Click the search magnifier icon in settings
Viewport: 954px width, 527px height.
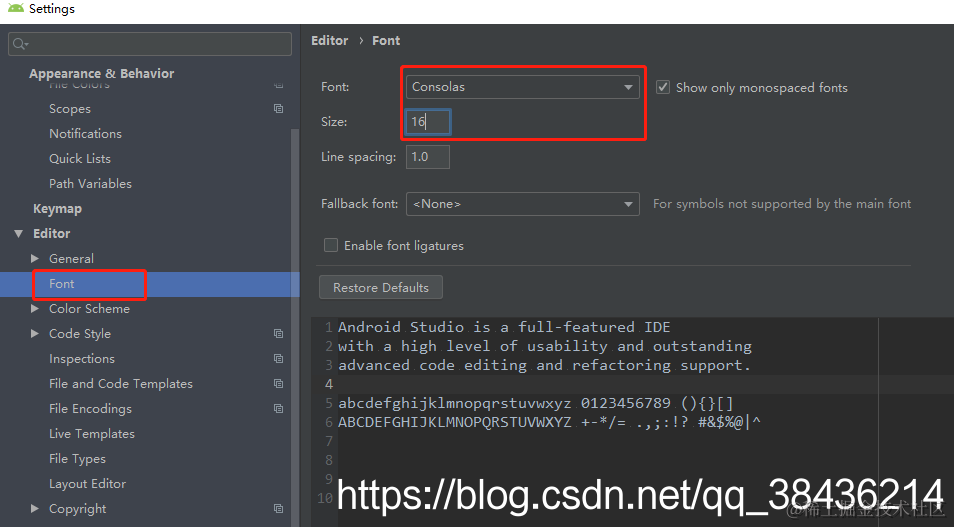[x=19, y=44]
